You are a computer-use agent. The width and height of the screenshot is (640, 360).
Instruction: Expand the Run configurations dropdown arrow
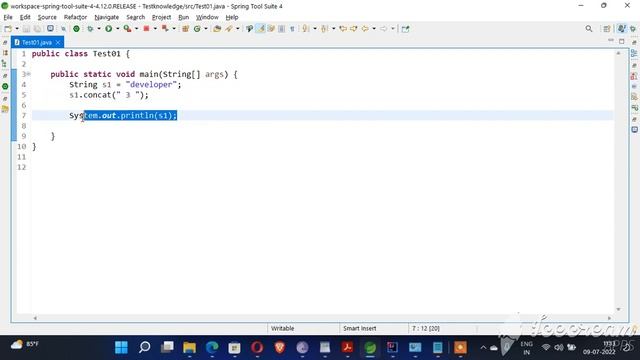click(x=118, y=29)
